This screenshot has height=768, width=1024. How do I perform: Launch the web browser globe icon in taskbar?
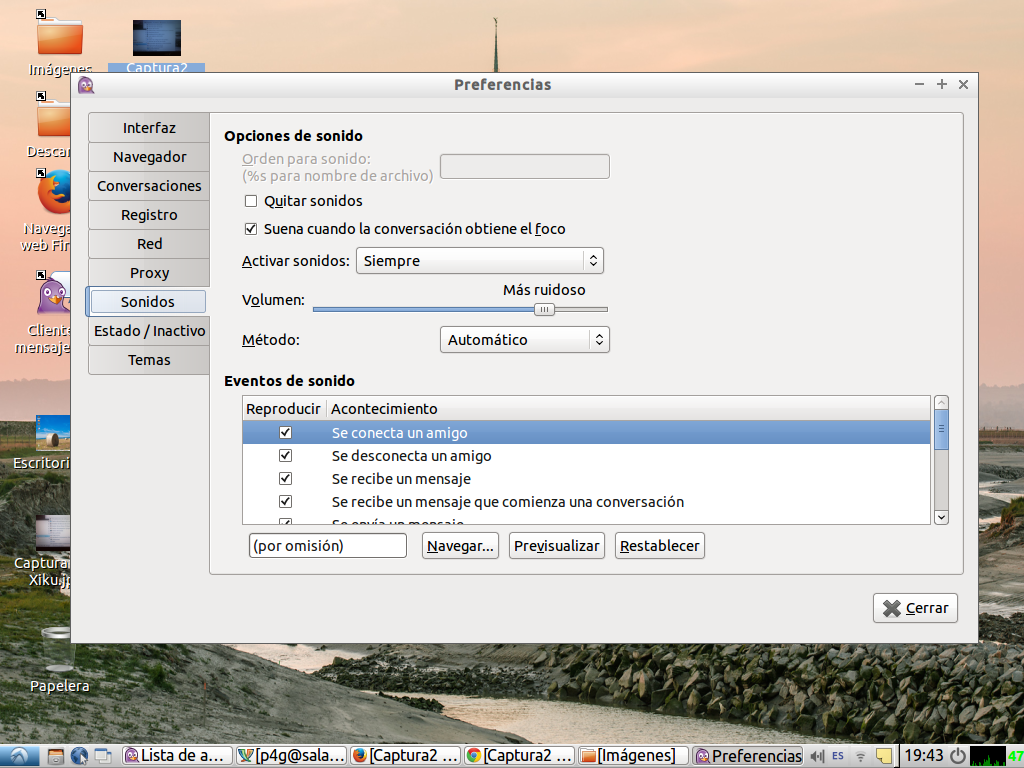(80, 756)
